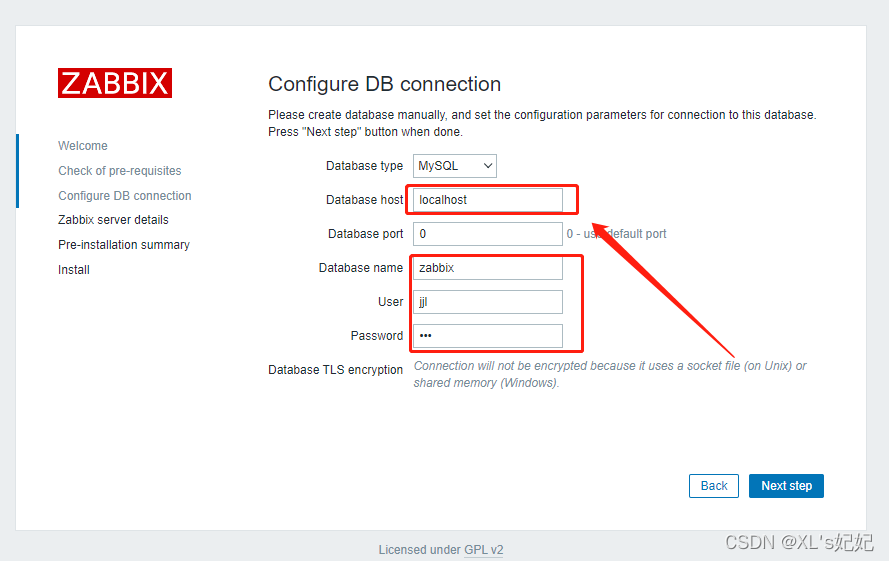This screenshot has height=561, width=889.
Task: Select Zabbix server details step
Action: [x=113, y=220]
